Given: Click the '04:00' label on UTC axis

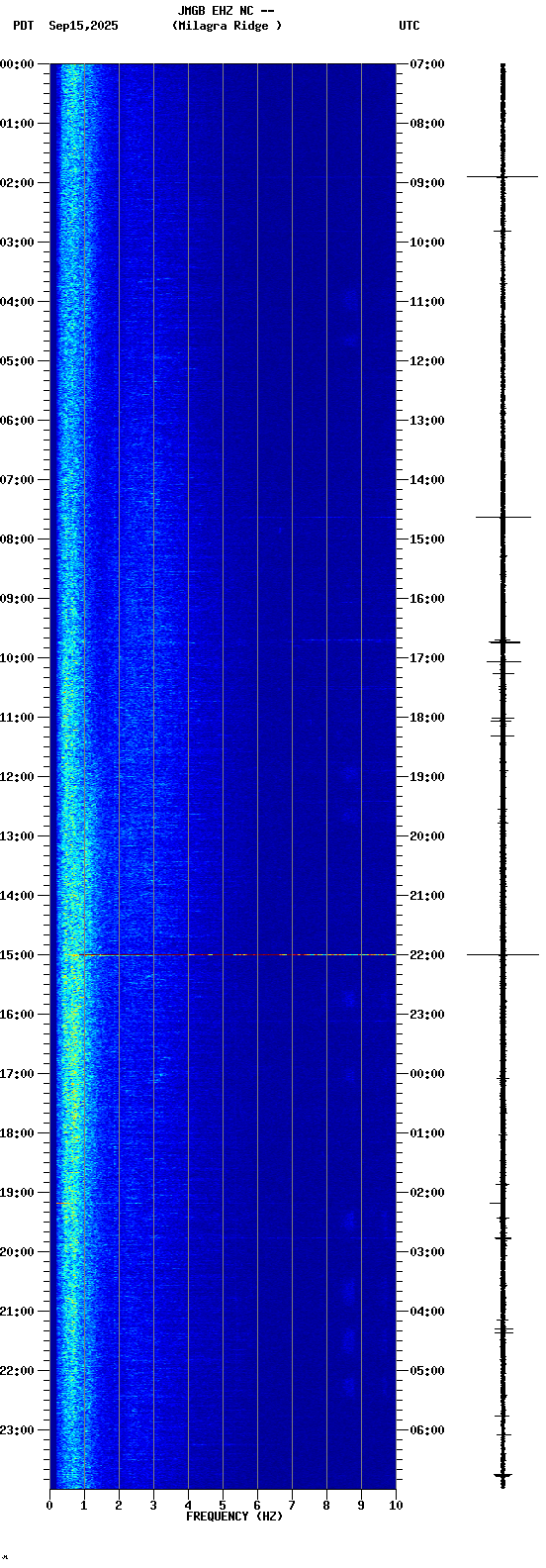Looking at the screenshot, I should click(x=427, y=1312).
